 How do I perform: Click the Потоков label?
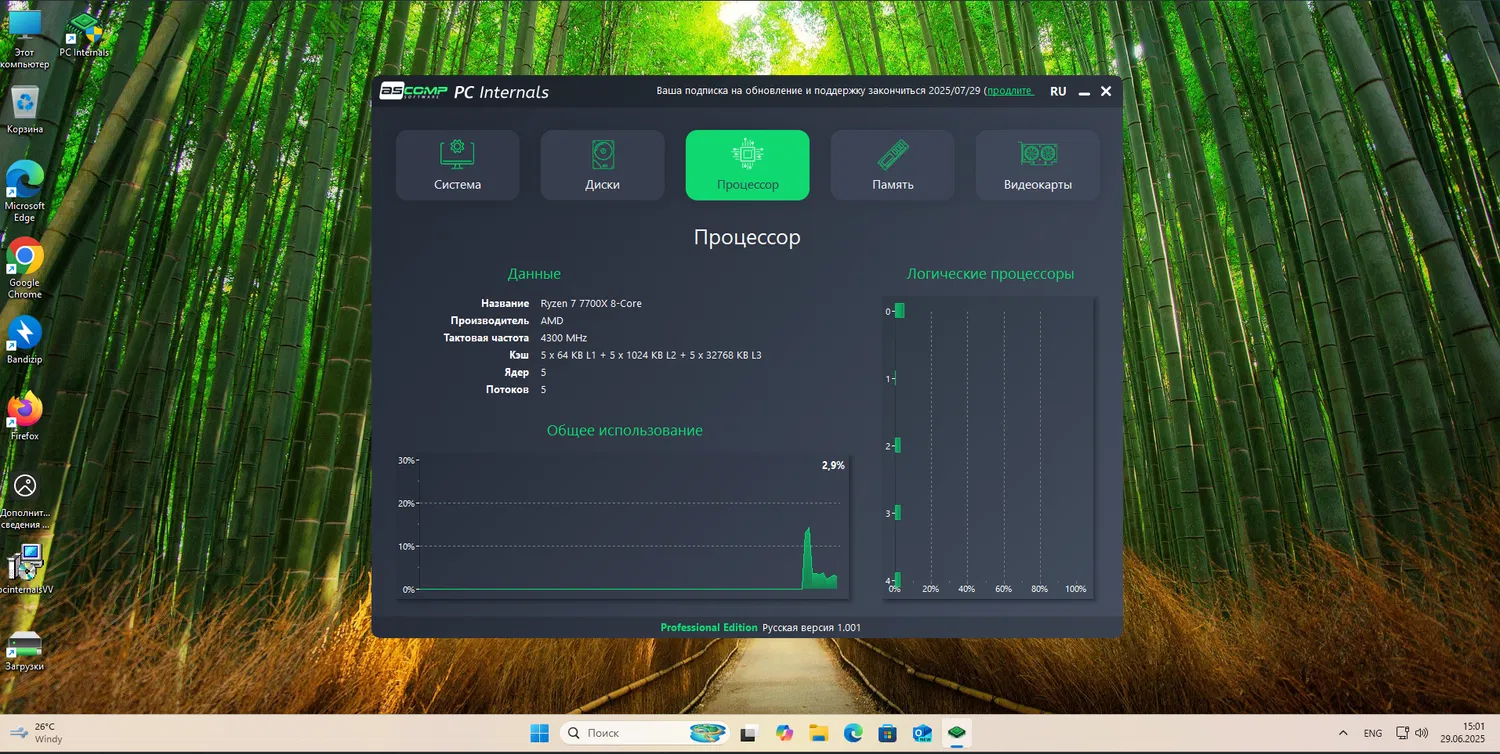pyautogui.click(x=508, y=389)
